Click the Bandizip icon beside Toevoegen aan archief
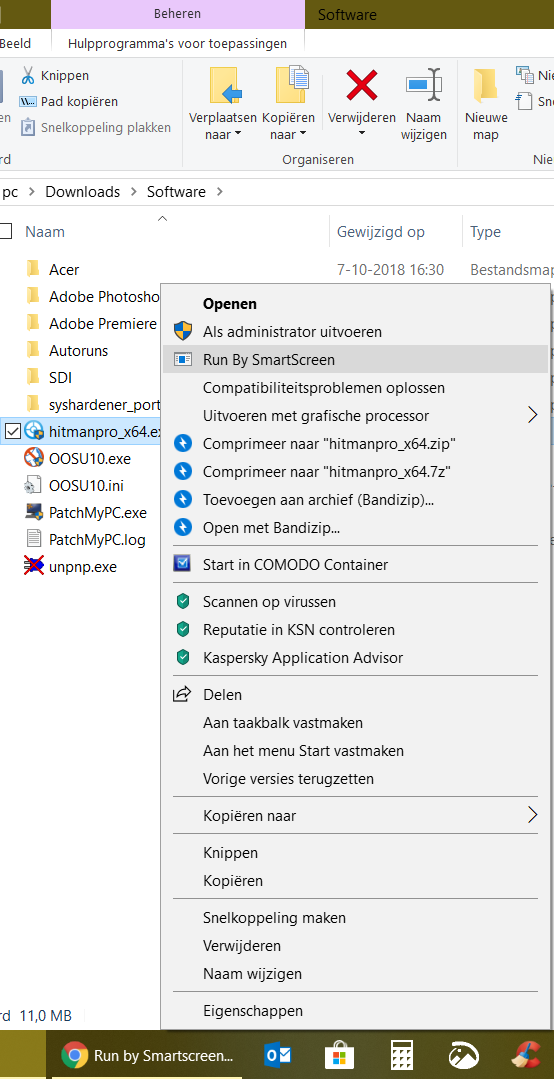This screenshot has width=554, height=1079. tap(182, 499)
